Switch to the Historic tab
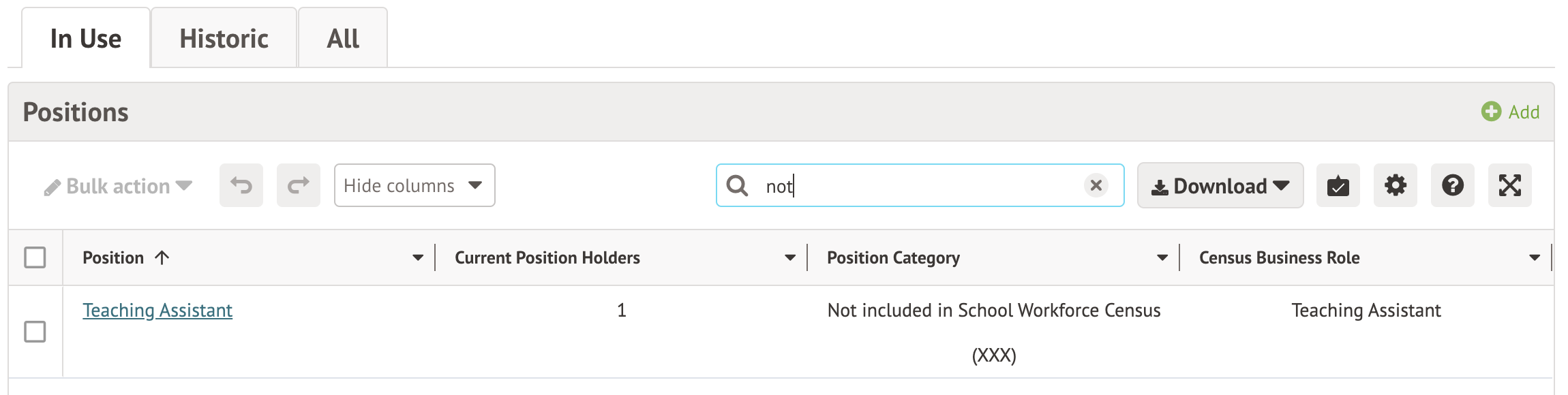 [x=224, y=39]
